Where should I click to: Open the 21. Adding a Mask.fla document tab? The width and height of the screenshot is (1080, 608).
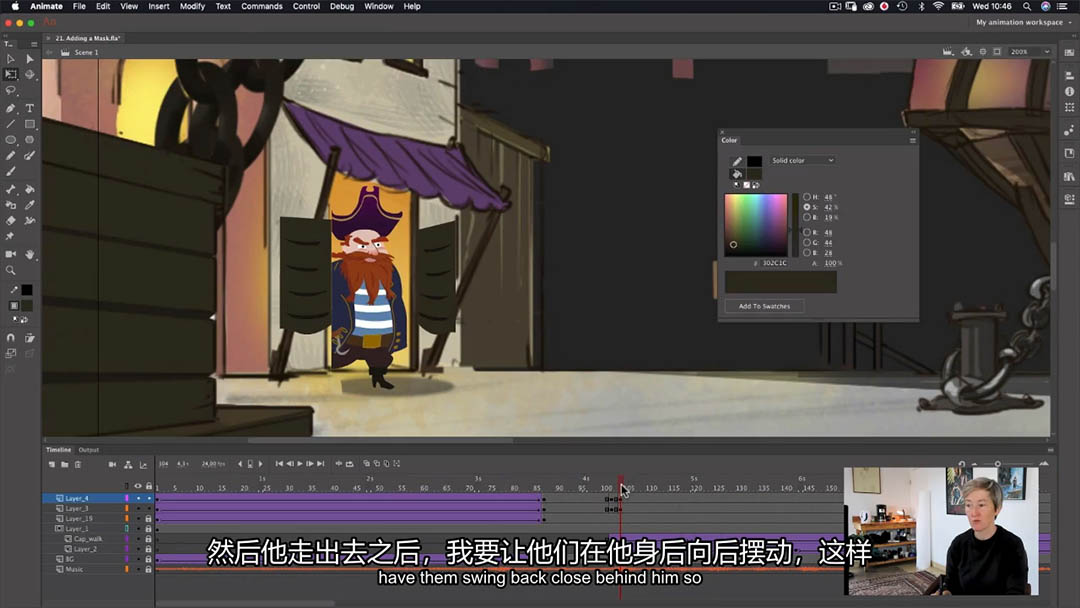point(87,39)
